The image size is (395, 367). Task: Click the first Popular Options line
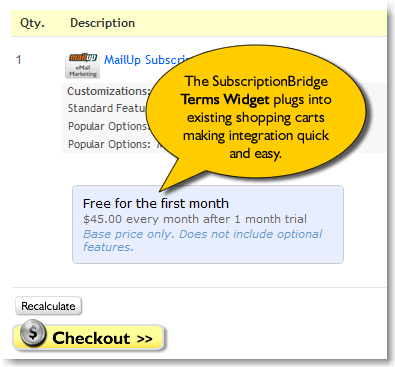coord(107,126)
